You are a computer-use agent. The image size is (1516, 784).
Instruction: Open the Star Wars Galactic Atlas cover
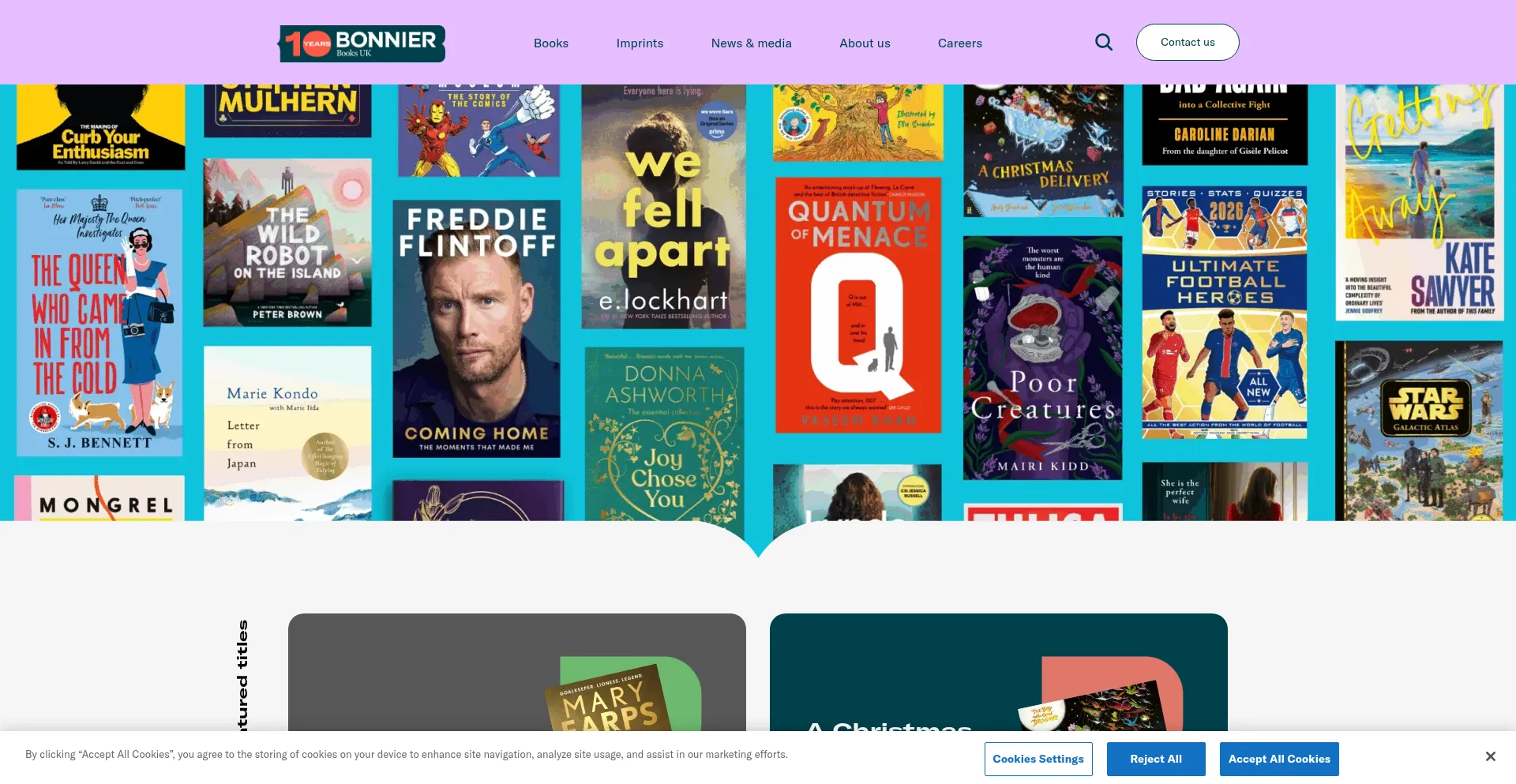1419,430
